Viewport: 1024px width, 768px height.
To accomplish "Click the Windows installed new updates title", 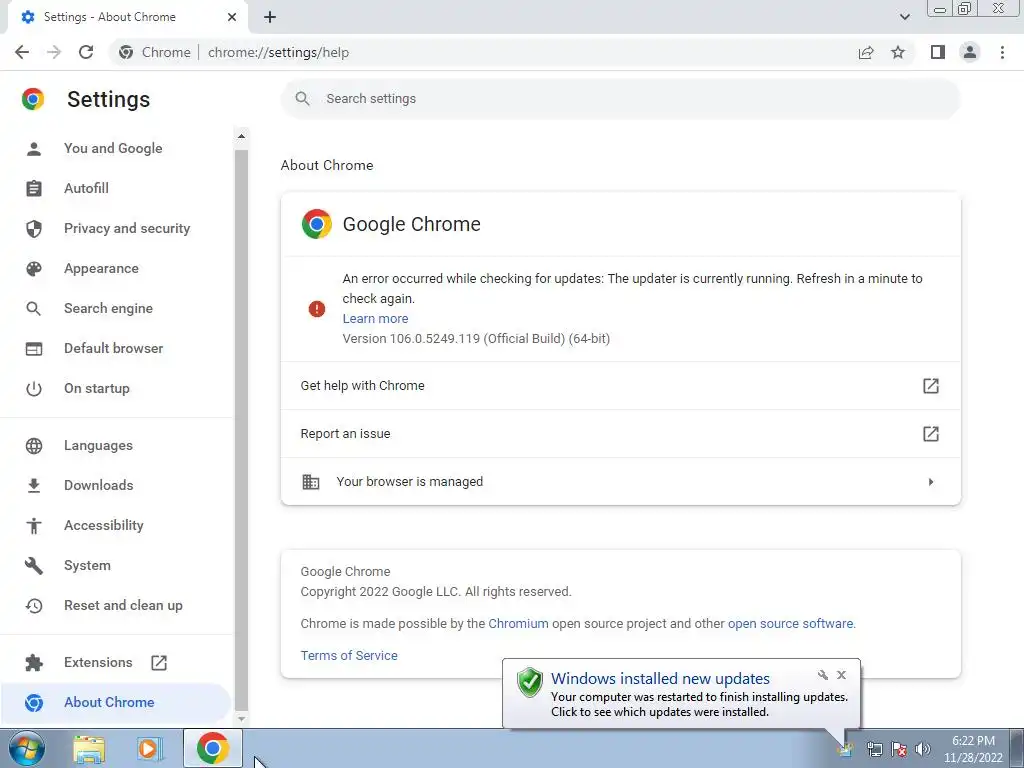I will coord(660,679).
